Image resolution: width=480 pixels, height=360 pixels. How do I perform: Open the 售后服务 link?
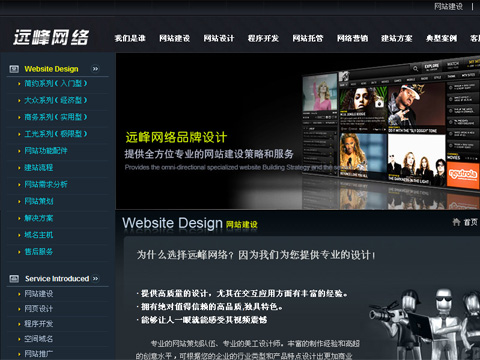click(x=39, y=252)
